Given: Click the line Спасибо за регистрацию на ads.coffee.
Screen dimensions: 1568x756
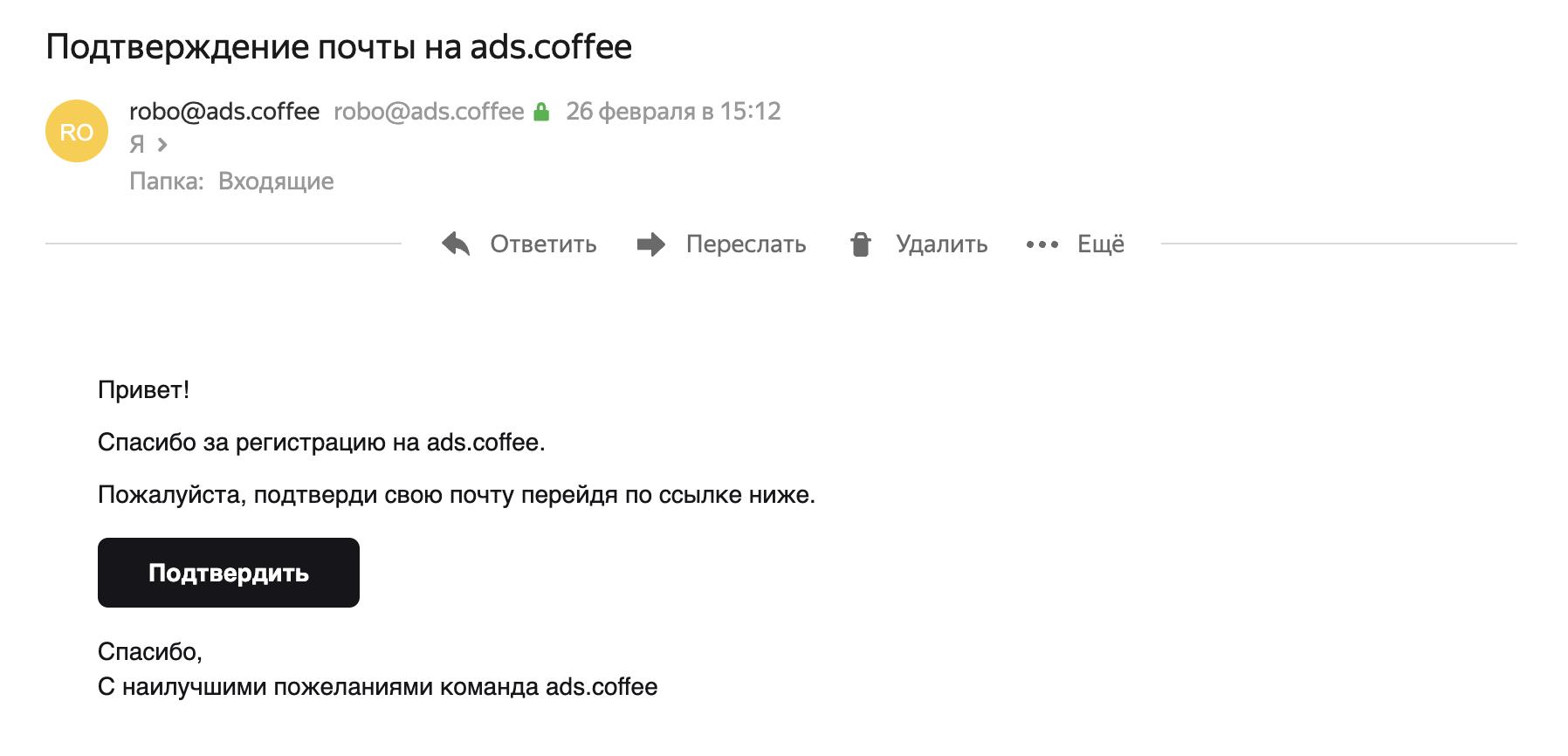Looking at the screenshot, I should tap(321, 443).
